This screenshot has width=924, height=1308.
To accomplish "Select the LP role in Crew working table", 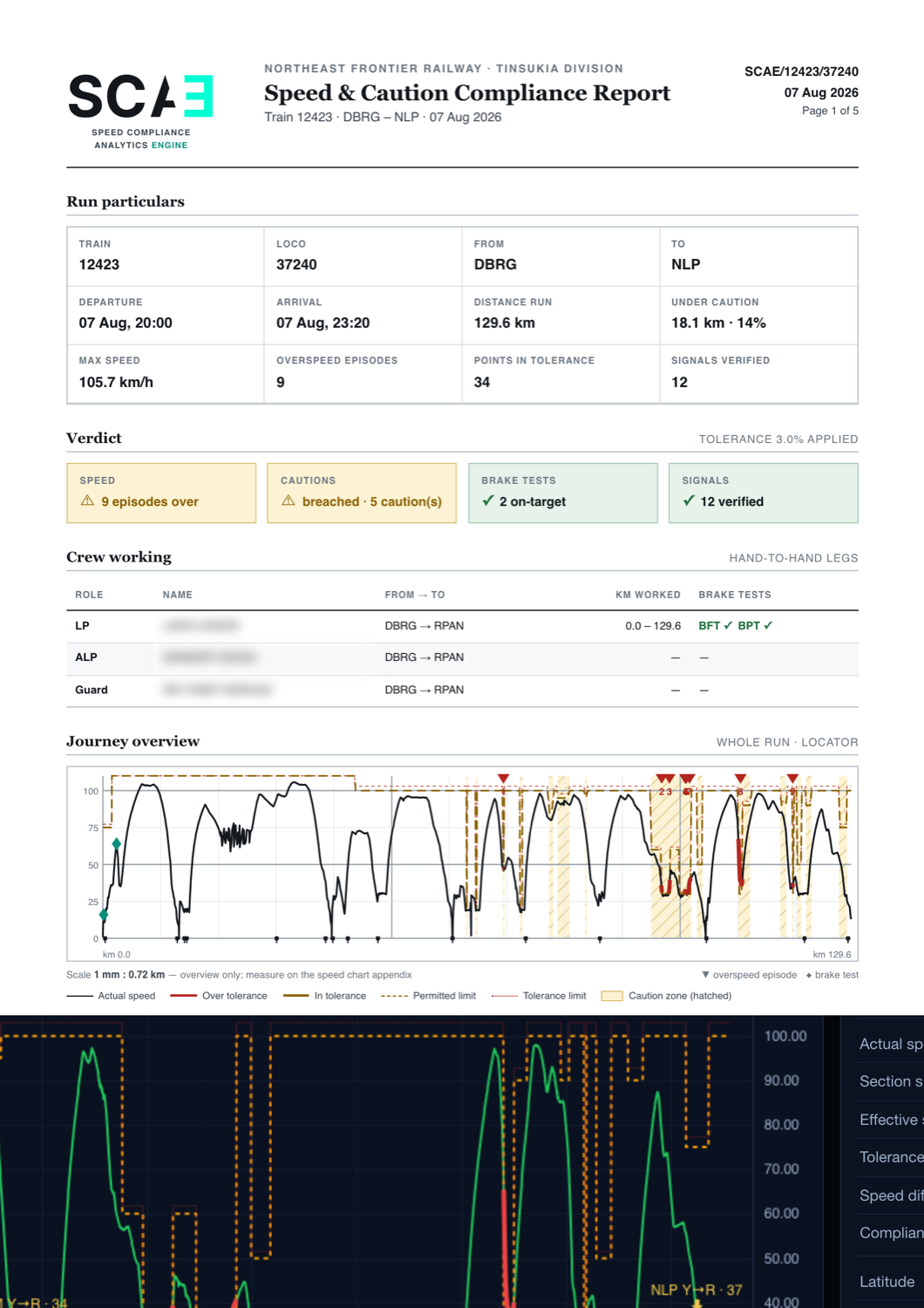I will coord(82,626).
